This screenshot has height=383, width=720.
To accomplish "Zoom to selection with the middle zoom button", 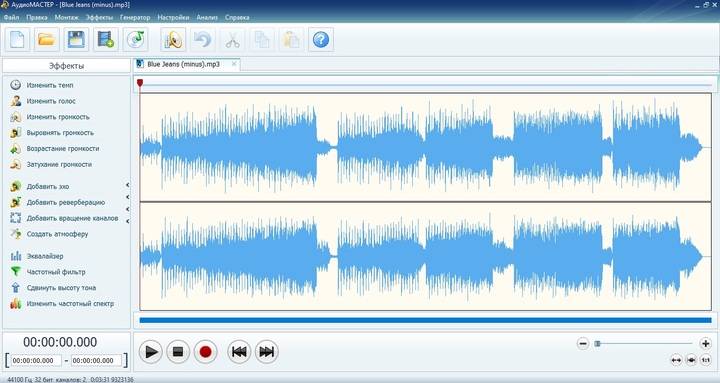I will (x=691, y=360).
